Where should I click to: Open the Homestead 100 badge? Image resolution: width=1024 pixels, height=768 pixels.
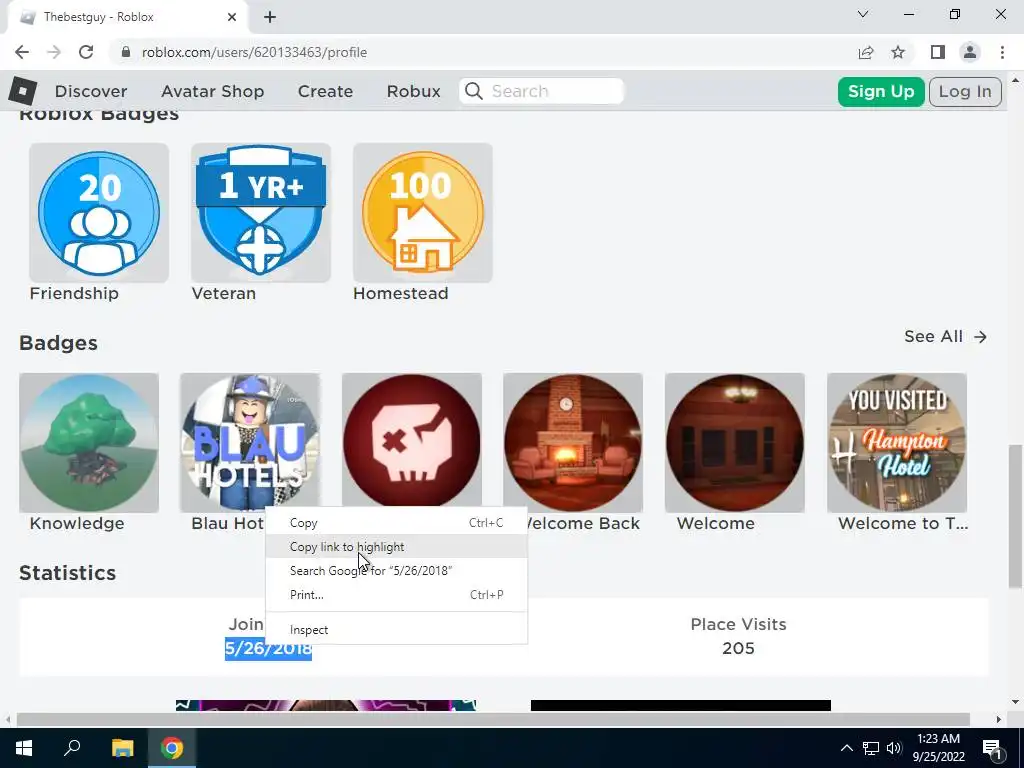click(x=423, y=213)
